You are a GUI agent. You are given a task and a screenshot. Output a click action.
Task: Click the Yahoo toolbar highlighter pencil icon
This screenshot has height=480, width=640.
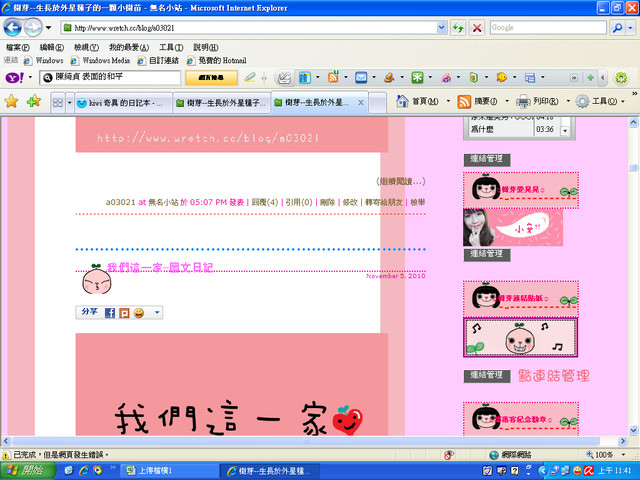point(250,77)
